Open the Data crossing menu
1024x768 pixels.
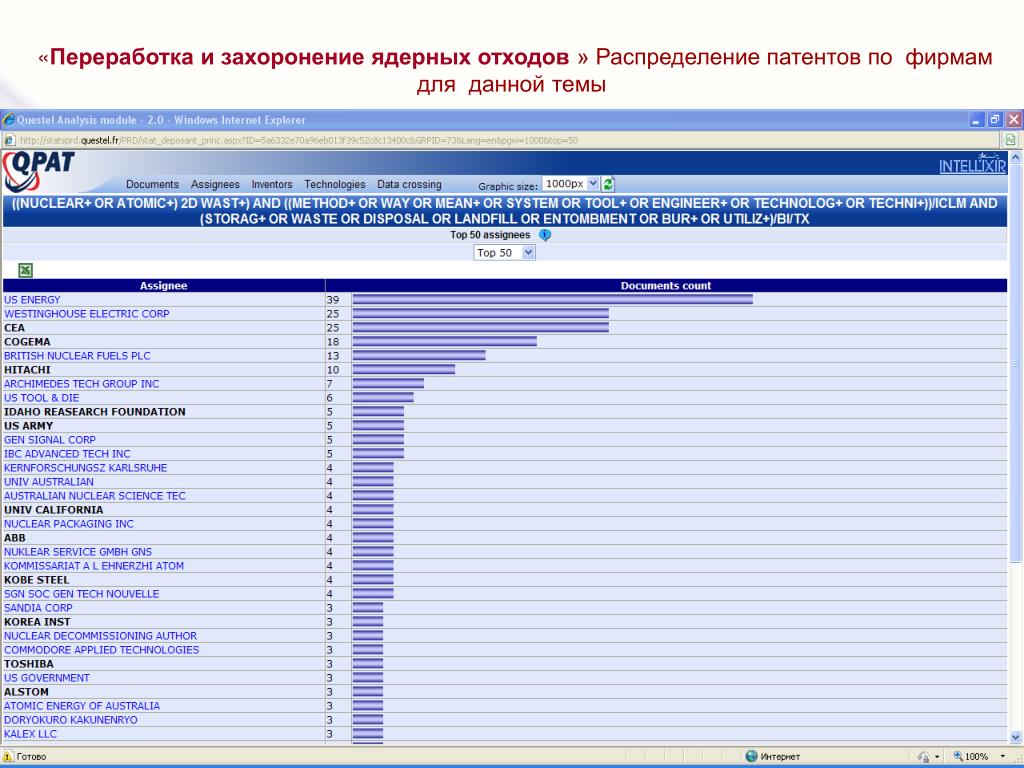pyautogui.click(x=409, y=184)
